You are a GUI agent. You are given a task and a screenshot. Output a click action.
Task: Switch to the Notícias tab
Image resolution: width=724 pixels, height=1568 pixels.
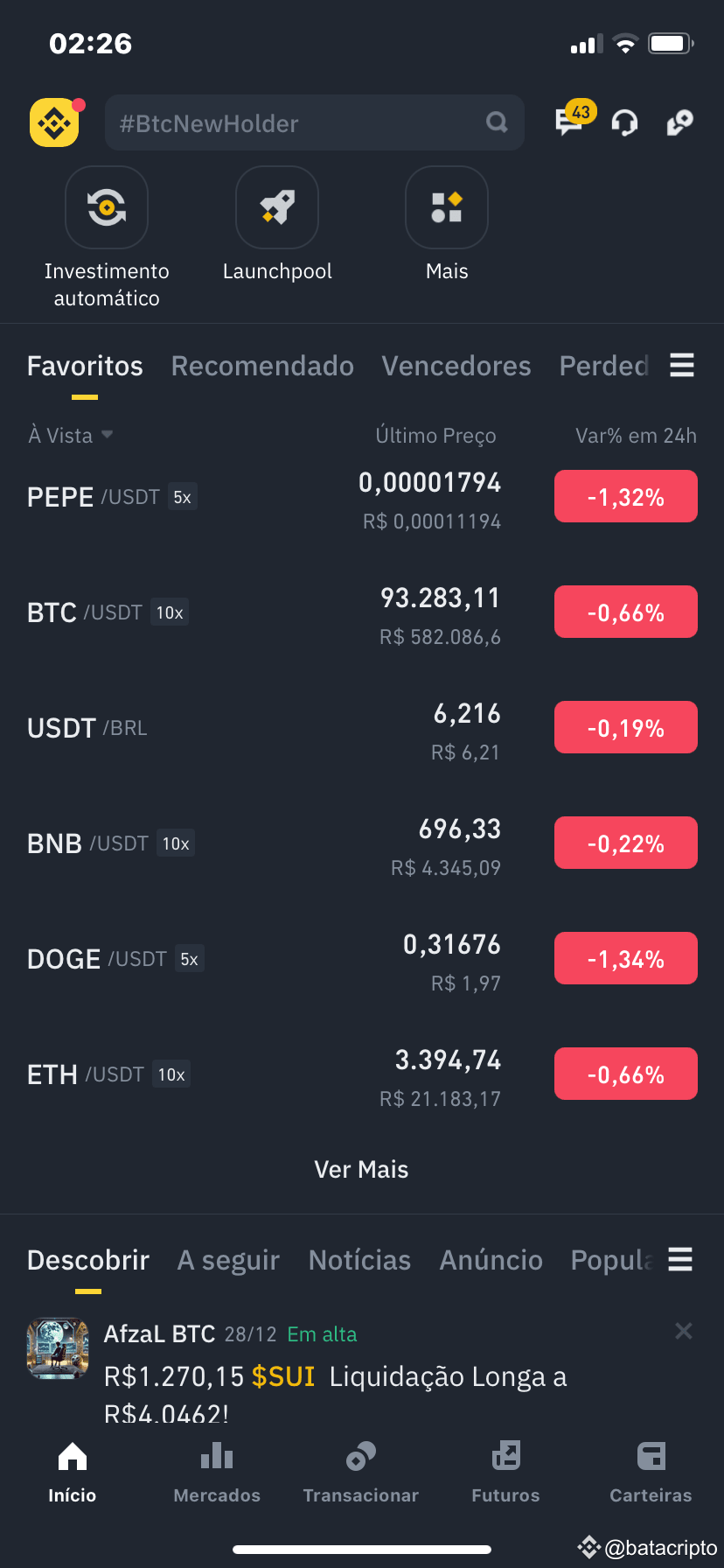[x=359, y=1260]
